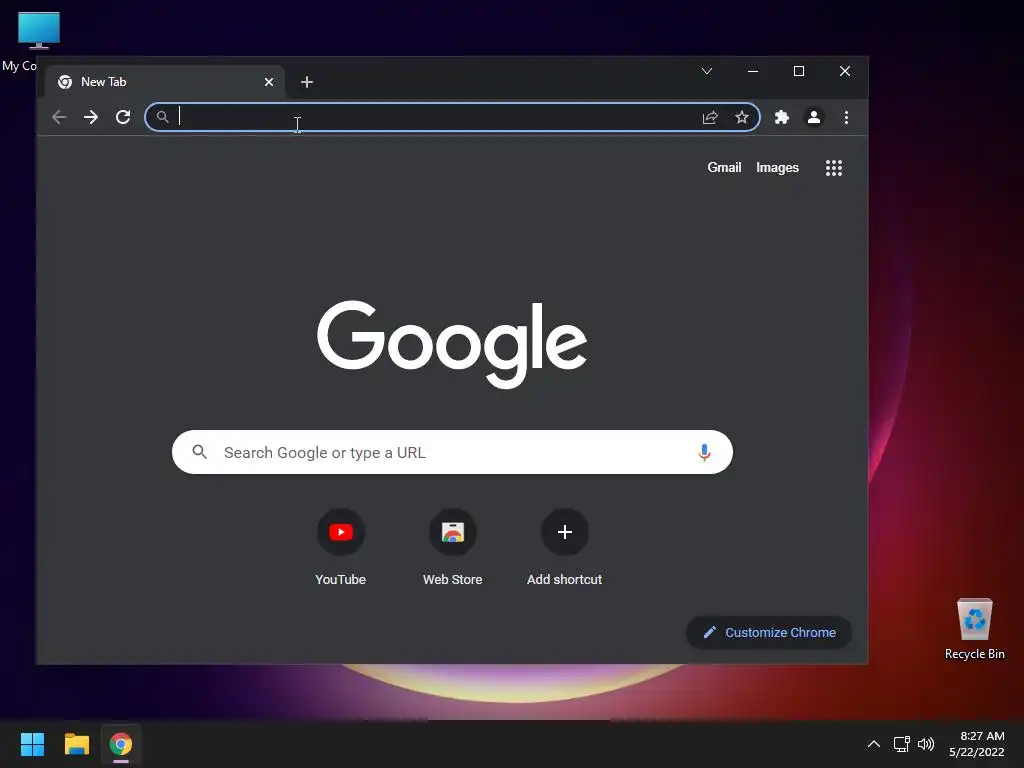
Task: Open File Explorer from taskbar
Action: pyautogui.click(x=76, y=744)
